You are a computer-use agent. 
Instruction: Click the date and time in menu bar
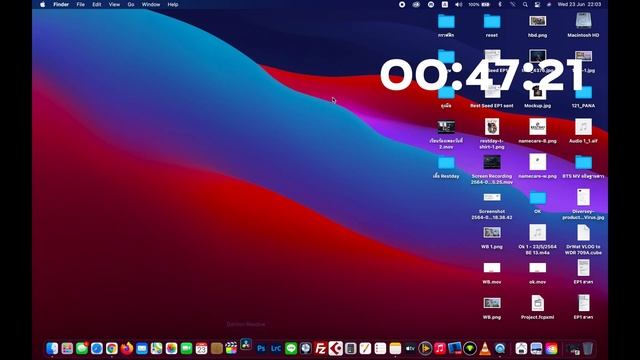tap(580, 4)
